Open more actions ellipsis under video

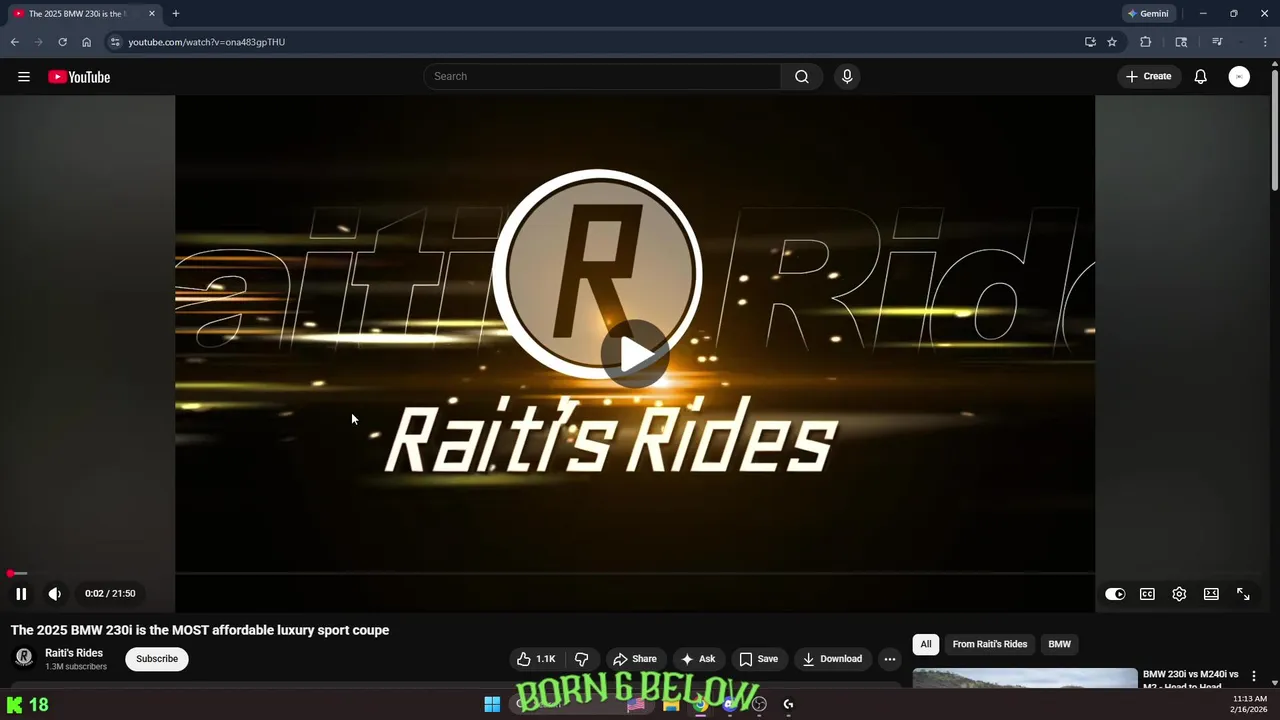[890, 659]
